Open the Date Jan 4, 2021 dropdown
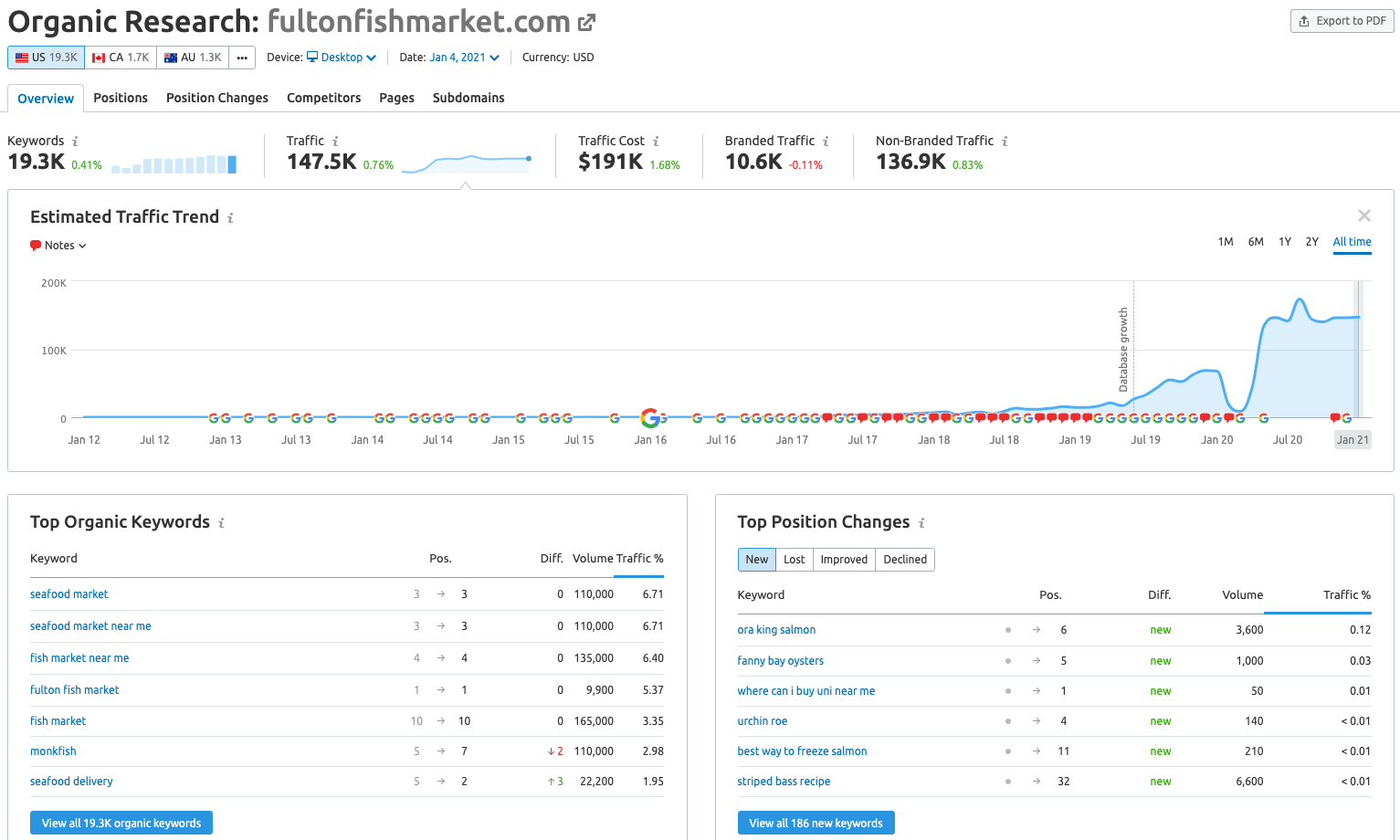Image resolution: width=1400 pixels, height=840 pixels. pyautogui.click(x=465, y=58)
